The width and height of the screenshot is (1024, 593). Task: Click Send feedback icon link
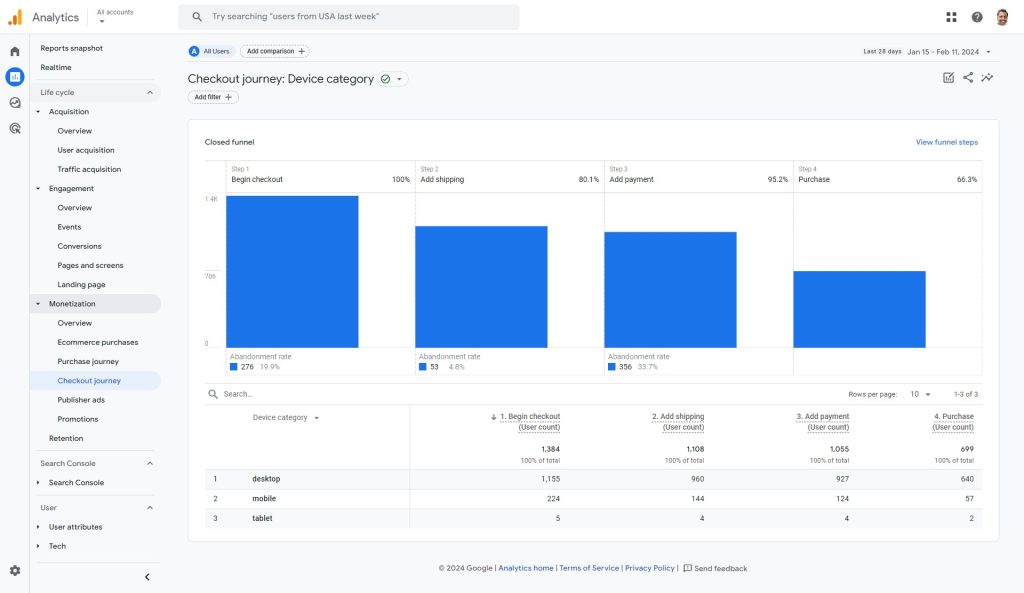(x=715, y=568)
